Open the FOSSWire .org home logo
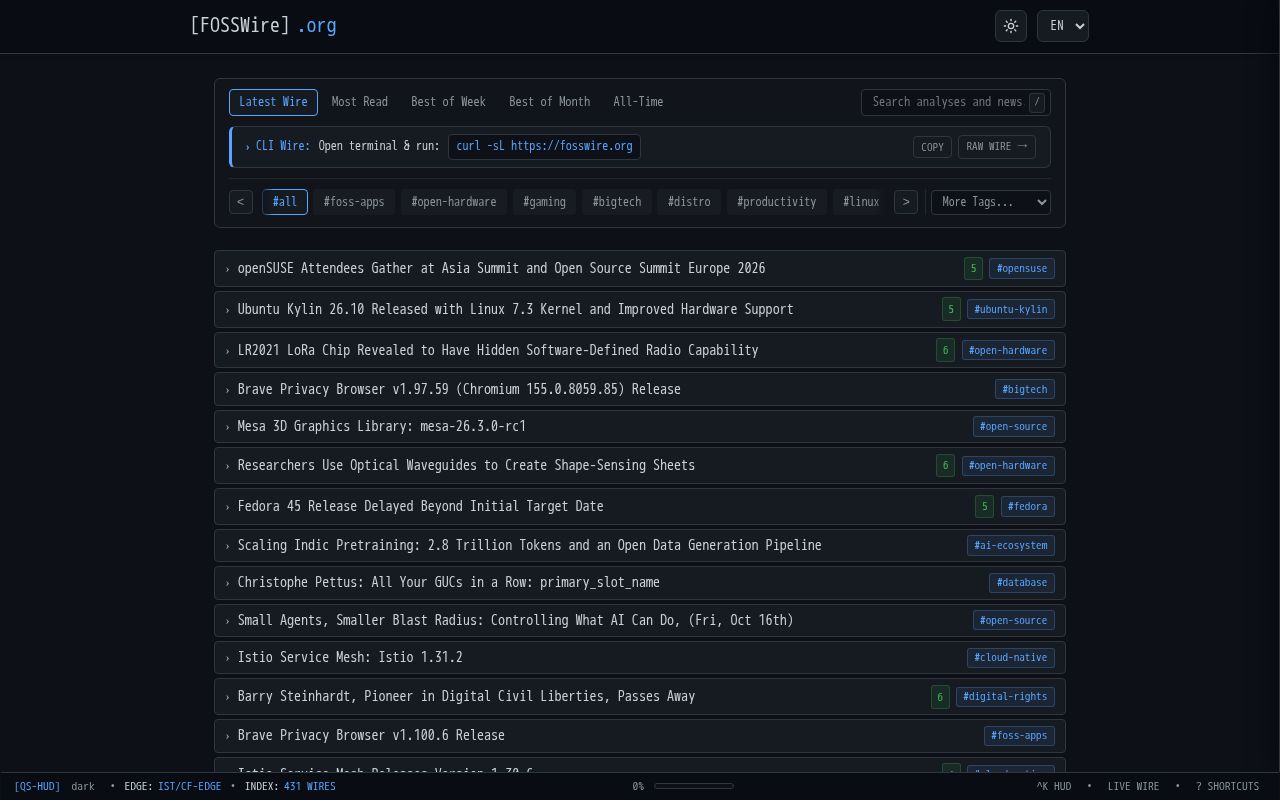Image resolution: width=1280 pixels, height=800 pixels. (x=263, y=25)
